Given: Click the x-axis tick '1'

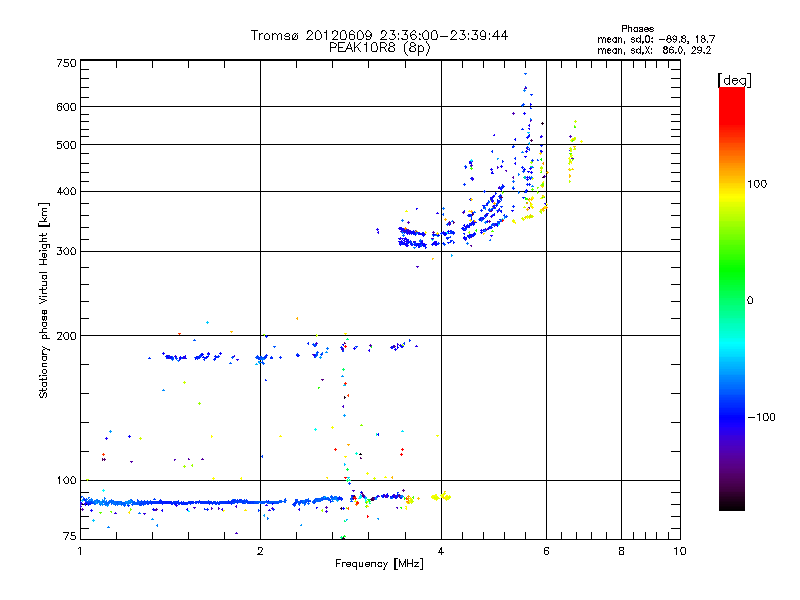Looking at the screenshot, I should [x=80, y=551].
